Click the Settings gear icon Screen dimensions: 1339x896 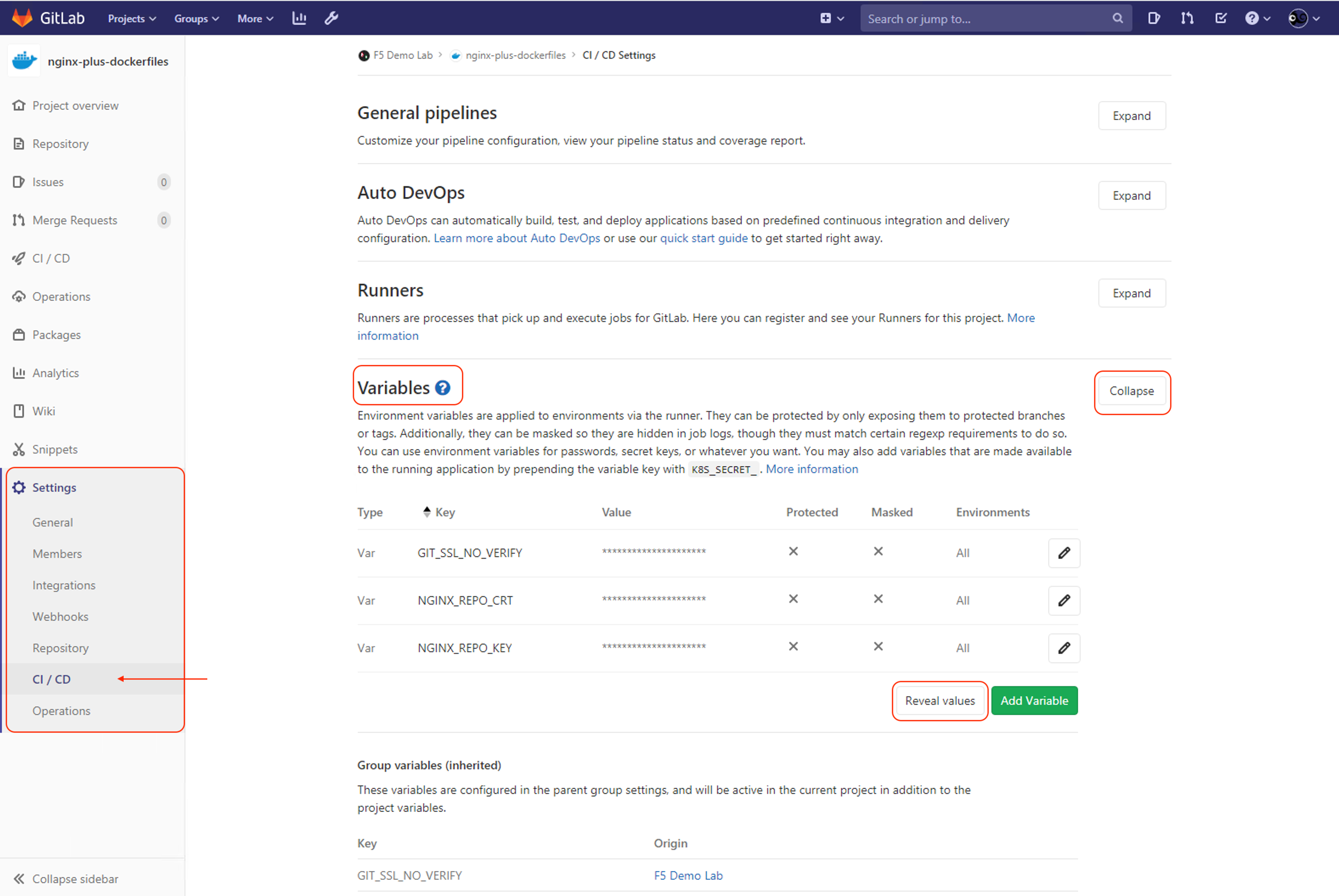(x=19, y=487)
